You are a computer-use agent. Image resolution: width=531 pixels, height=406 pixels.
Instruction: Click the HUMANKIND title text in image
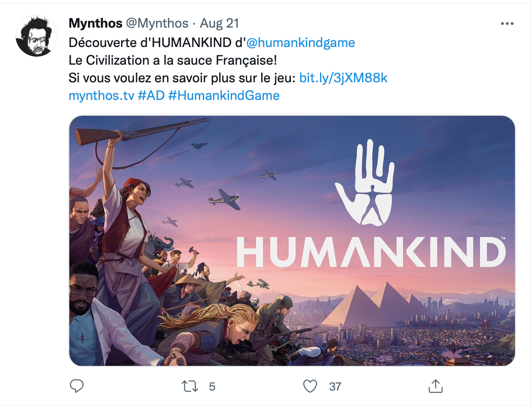(x=371, y=252)
